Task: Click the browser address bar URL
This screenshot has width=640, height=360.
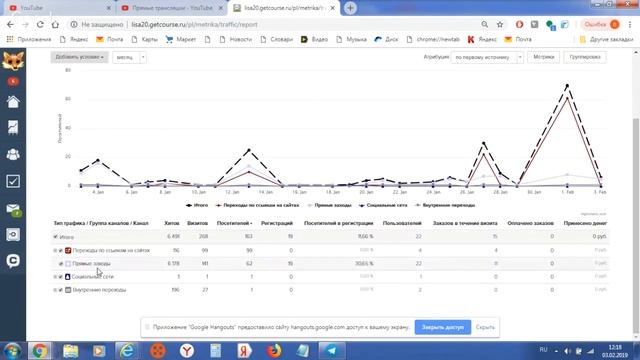Action: click(194, 24)
